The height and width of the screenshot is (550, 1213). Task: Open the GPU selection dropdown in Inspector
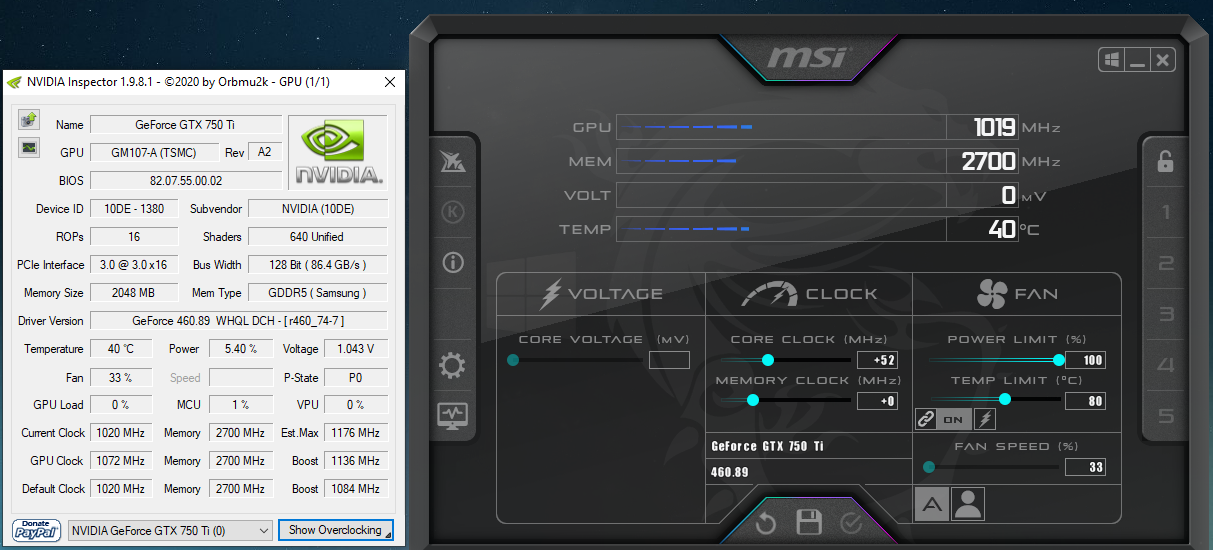coord(170,530)
